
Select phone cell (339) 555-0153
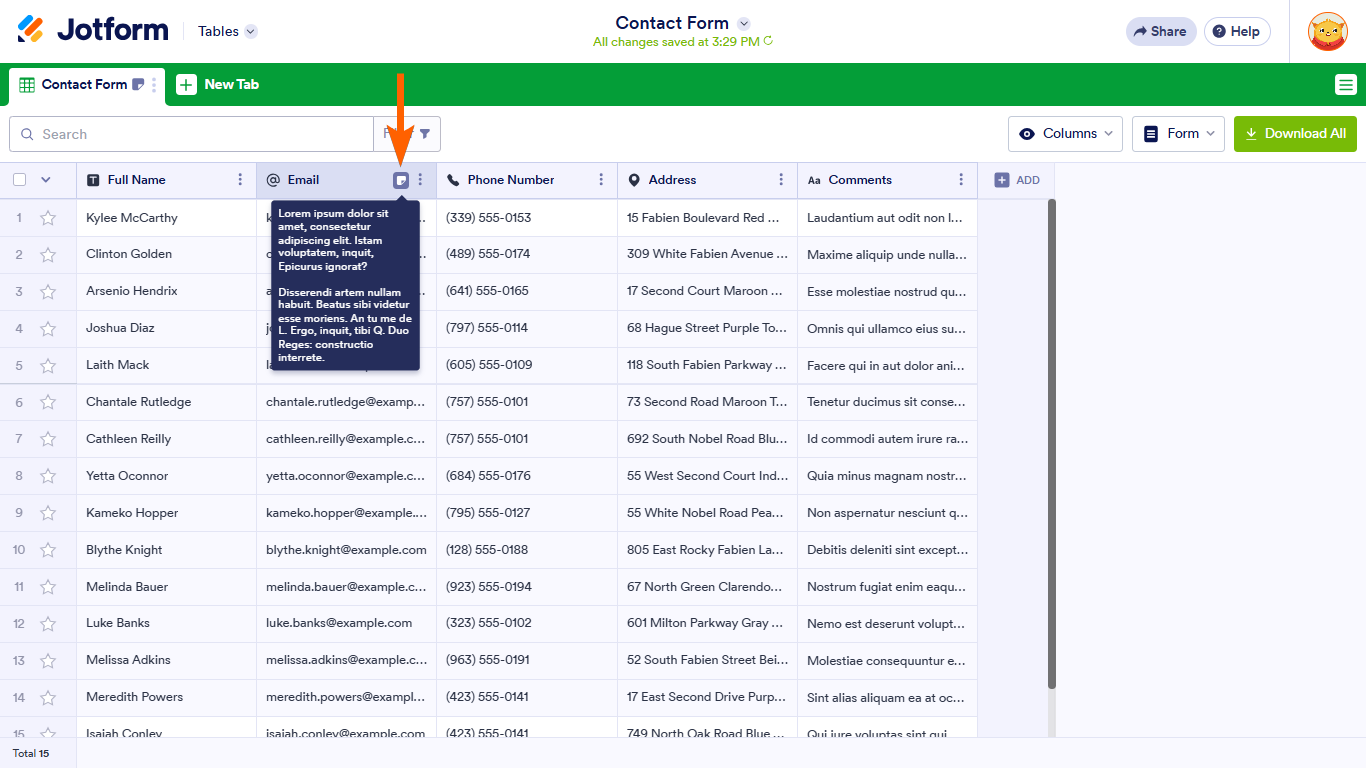tap(527, 218)
